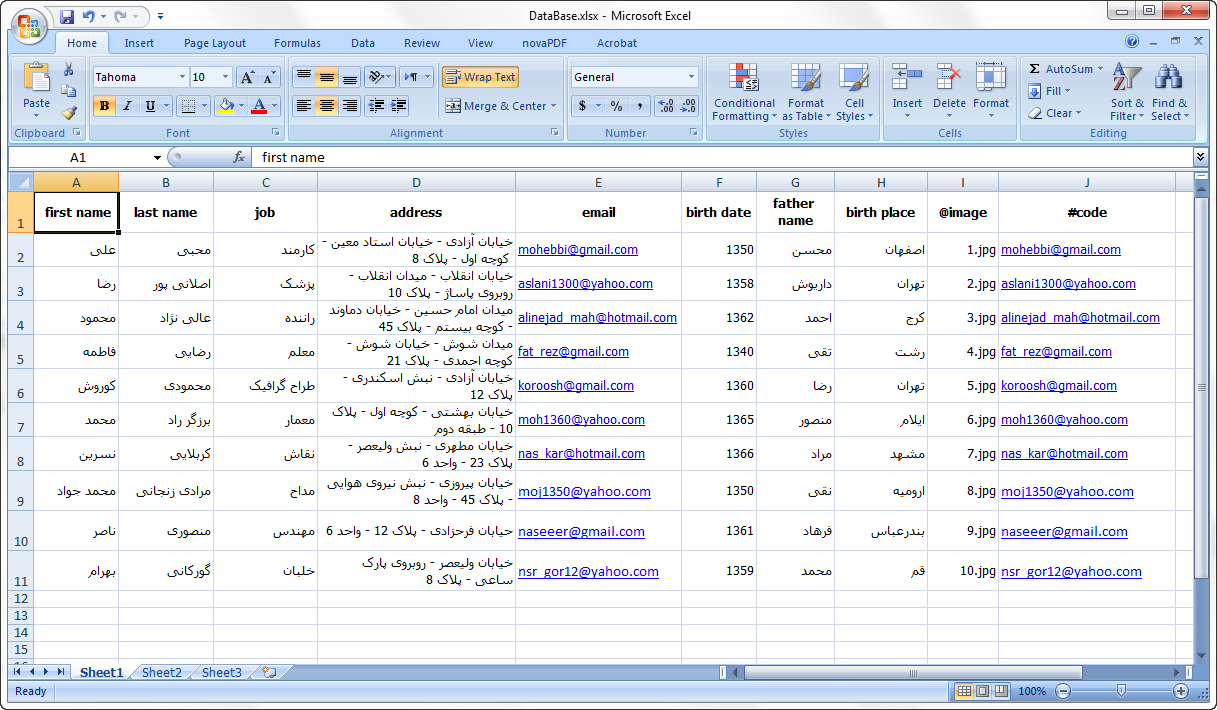Open the Tahoma font name dropdown
This screenshot has height=710, width=1217.
coord(182,77)
